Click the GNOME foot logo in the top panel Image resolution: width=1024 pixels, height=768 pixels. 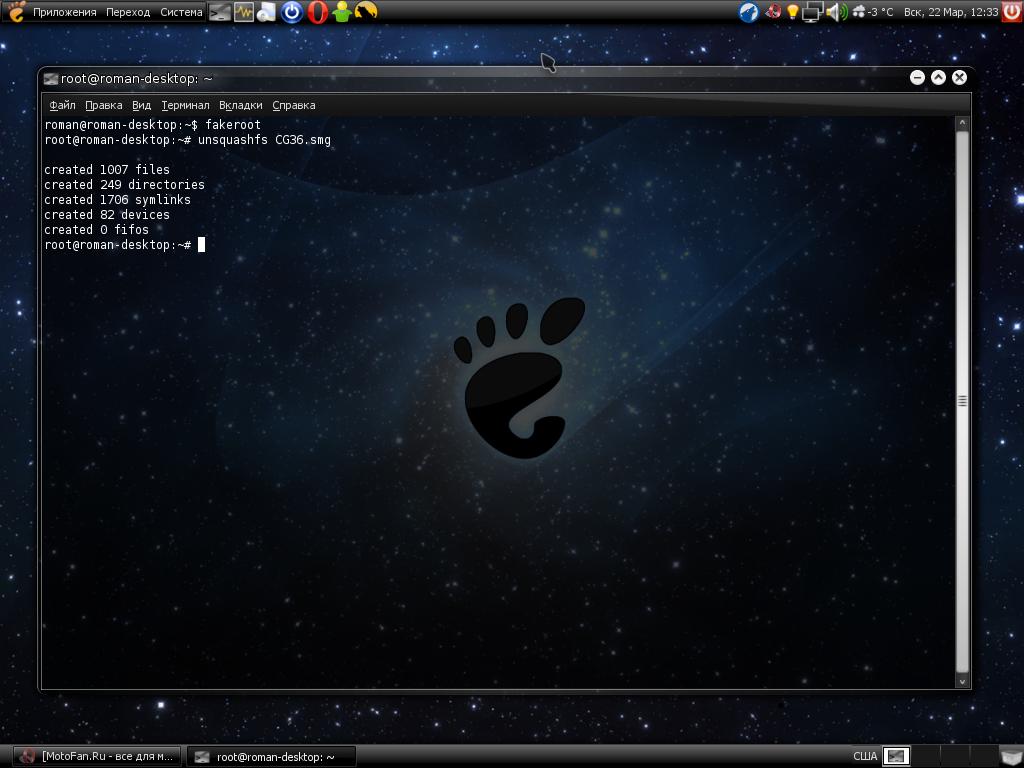[x=16, y=11]
